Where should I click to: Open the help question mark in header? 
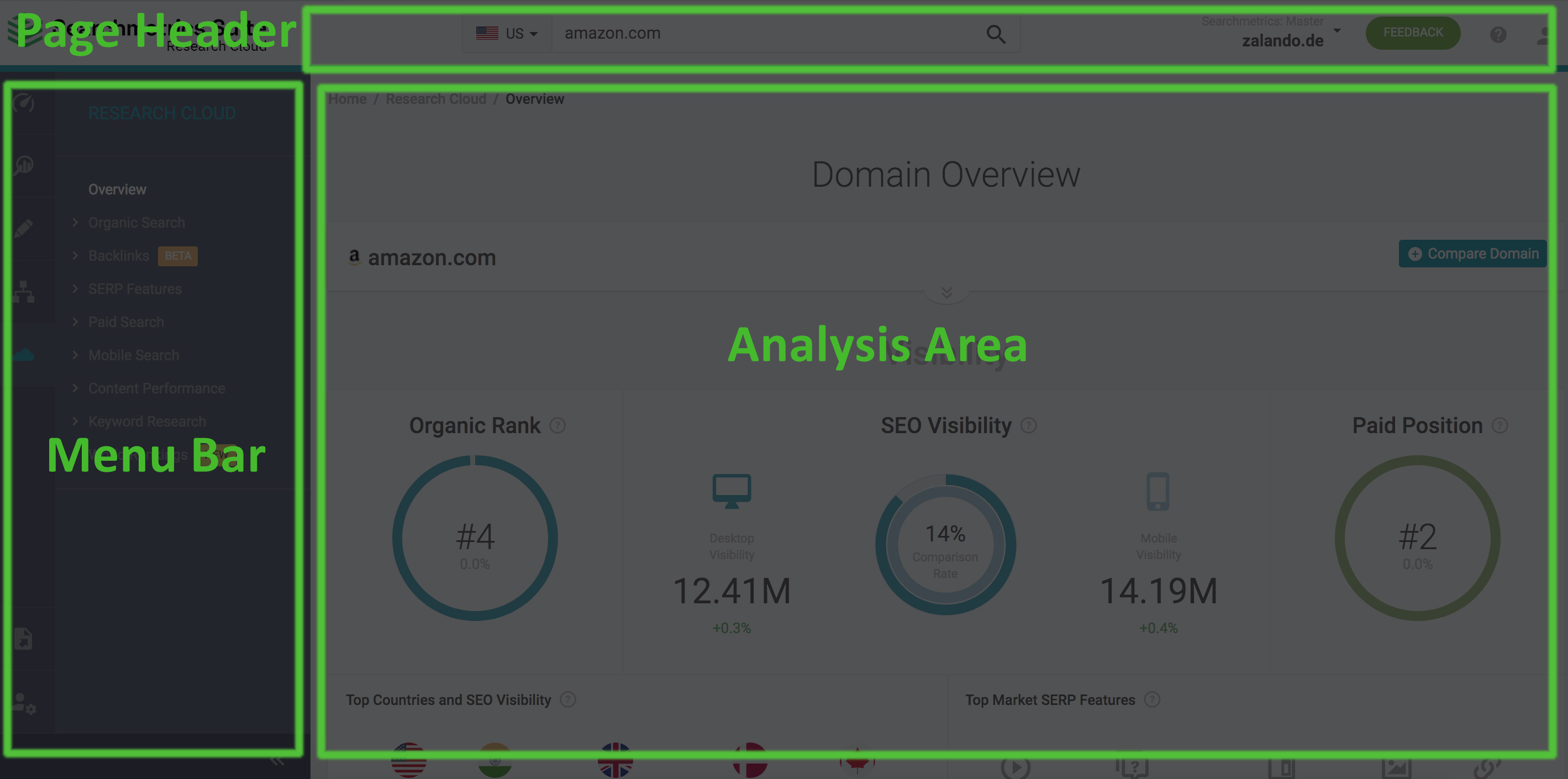coord(1498,35)
